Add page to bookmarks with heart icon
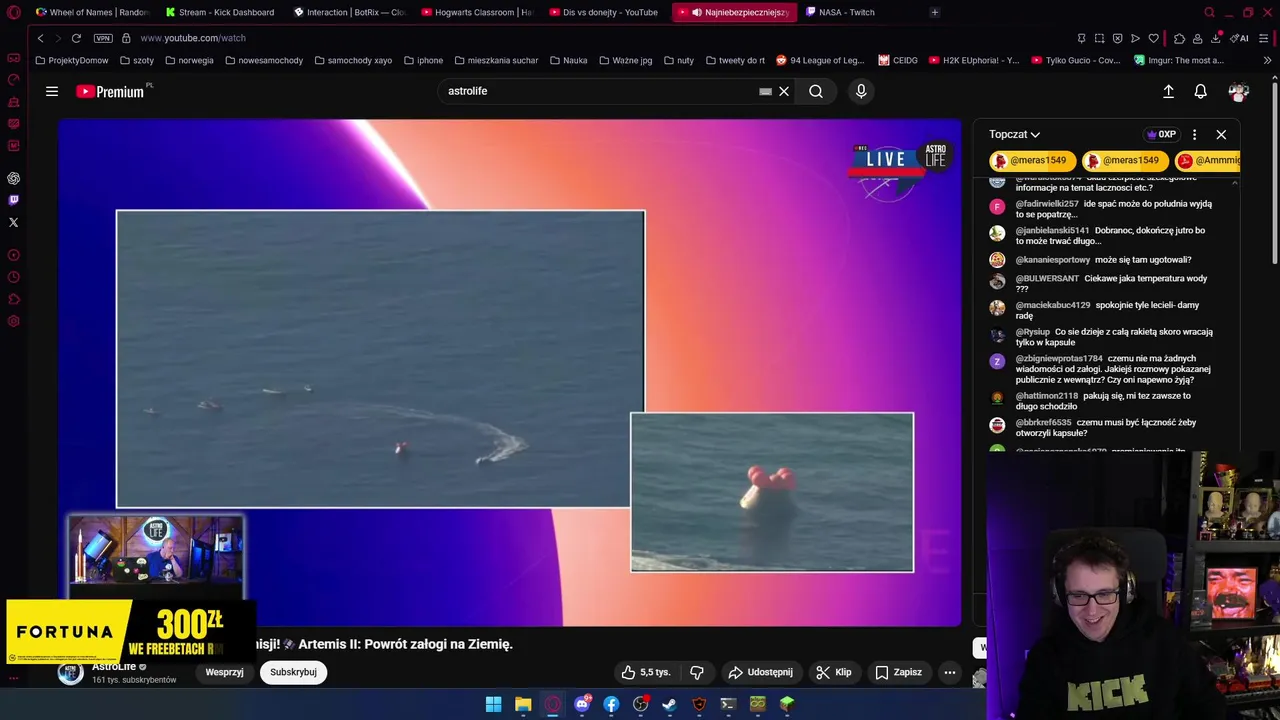1280x720 pixels. 1153,38
